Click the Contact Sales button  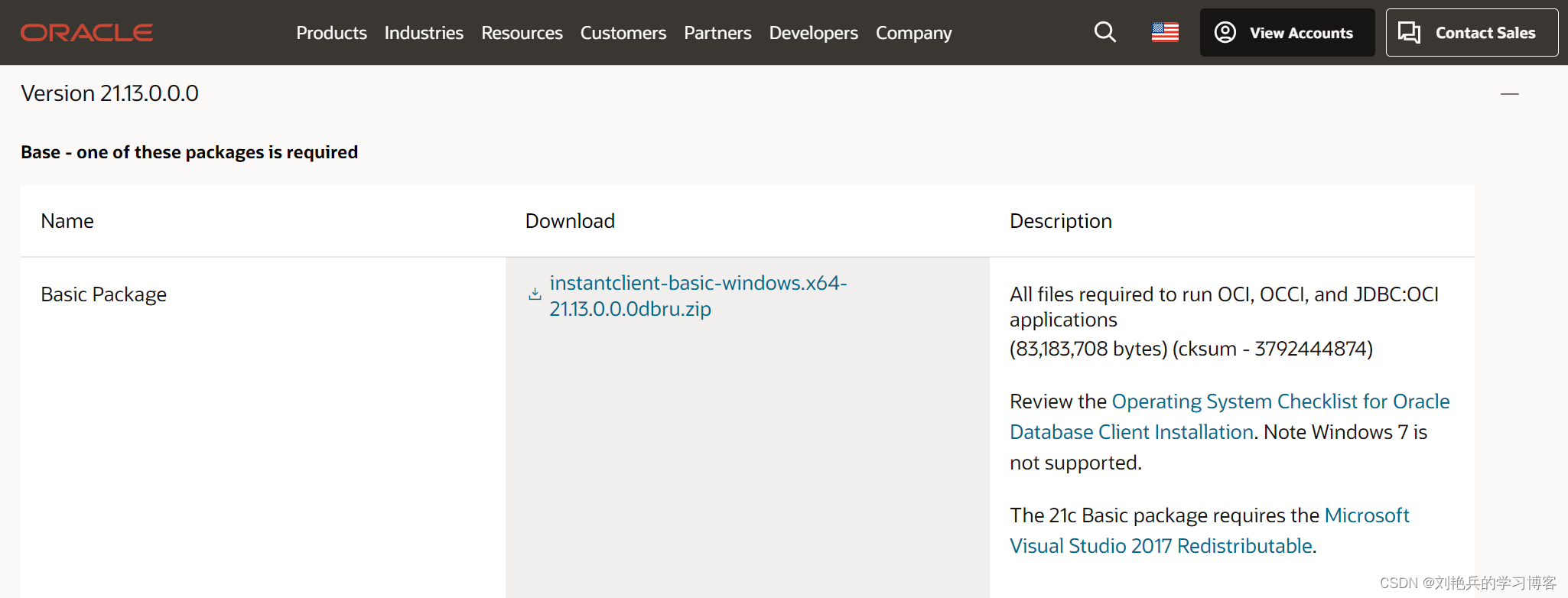[1472, 33]
